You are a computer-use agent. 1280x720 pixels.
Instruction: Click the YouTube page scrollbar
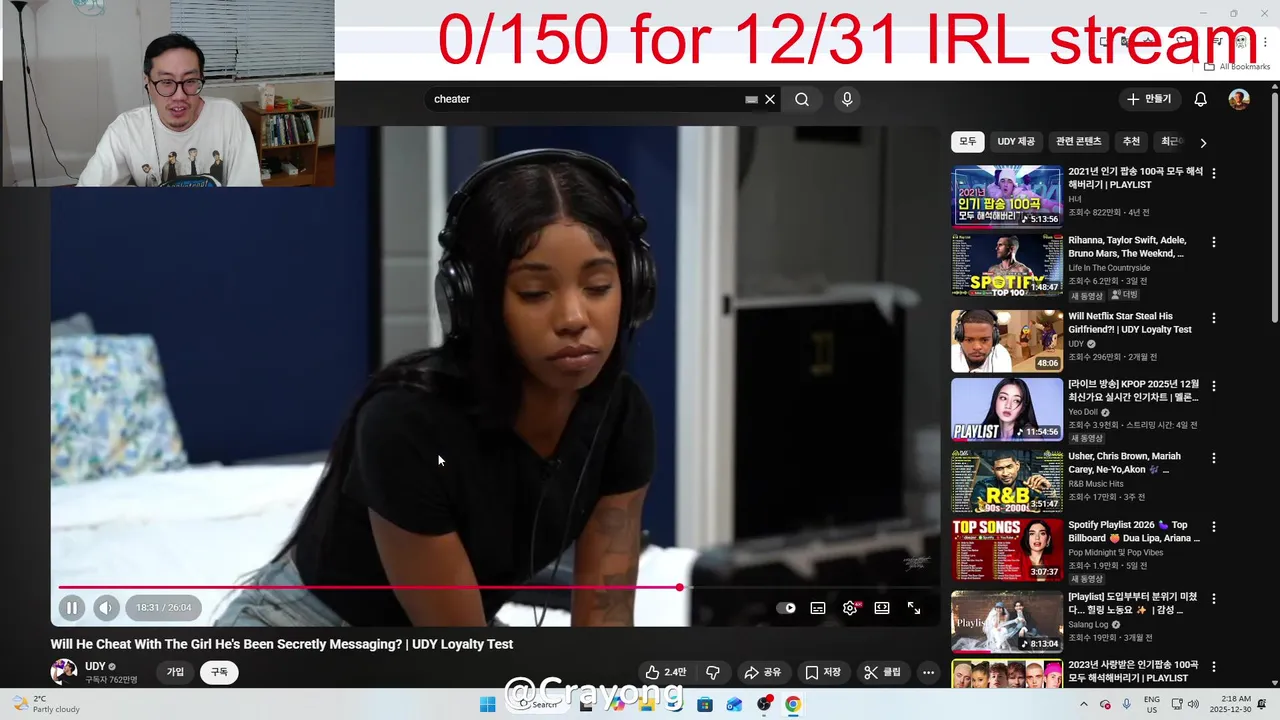1275,208
